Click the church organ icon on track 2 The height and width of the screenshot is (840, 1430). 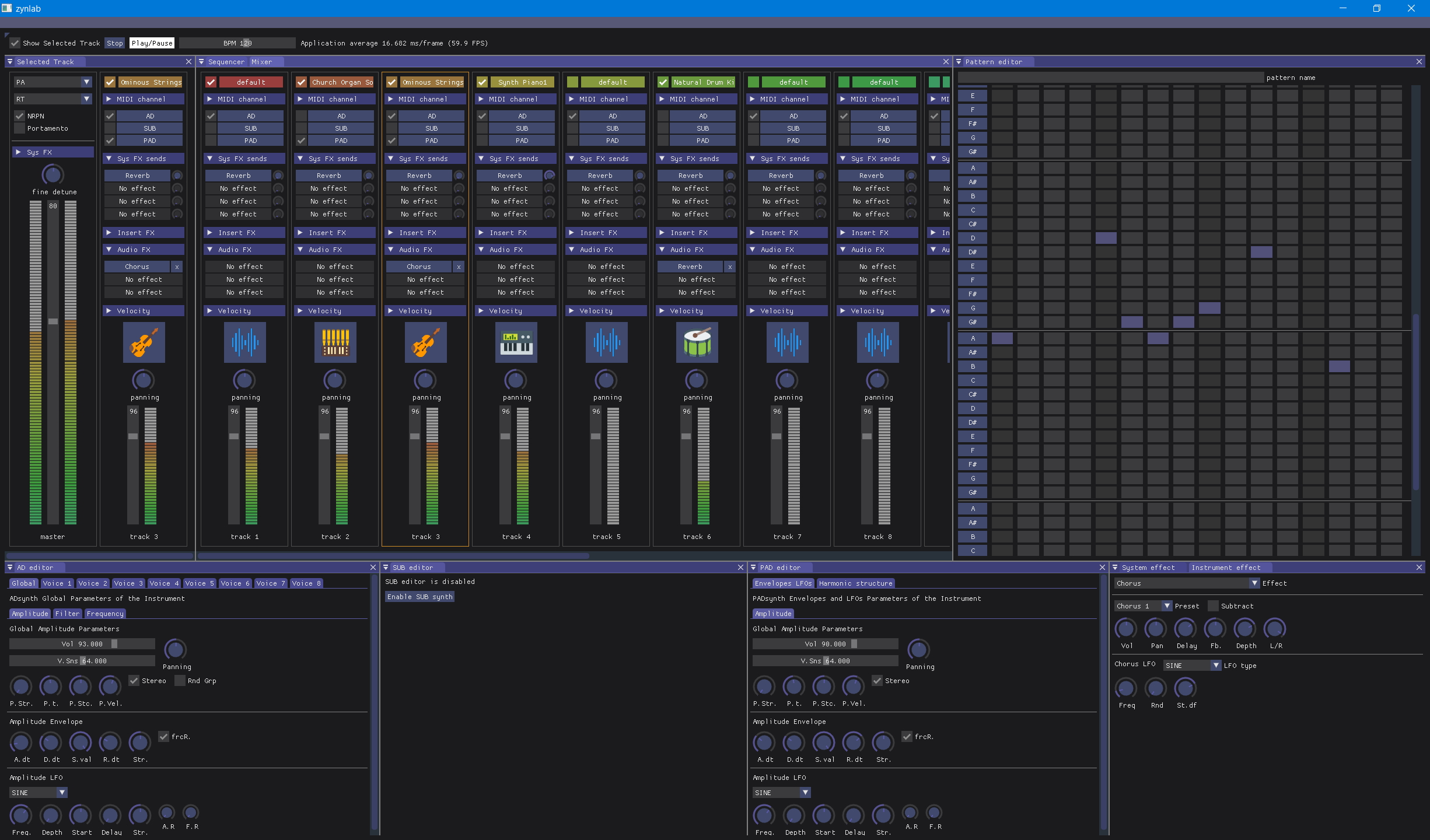pyautogui.click(x=335, y=342)
